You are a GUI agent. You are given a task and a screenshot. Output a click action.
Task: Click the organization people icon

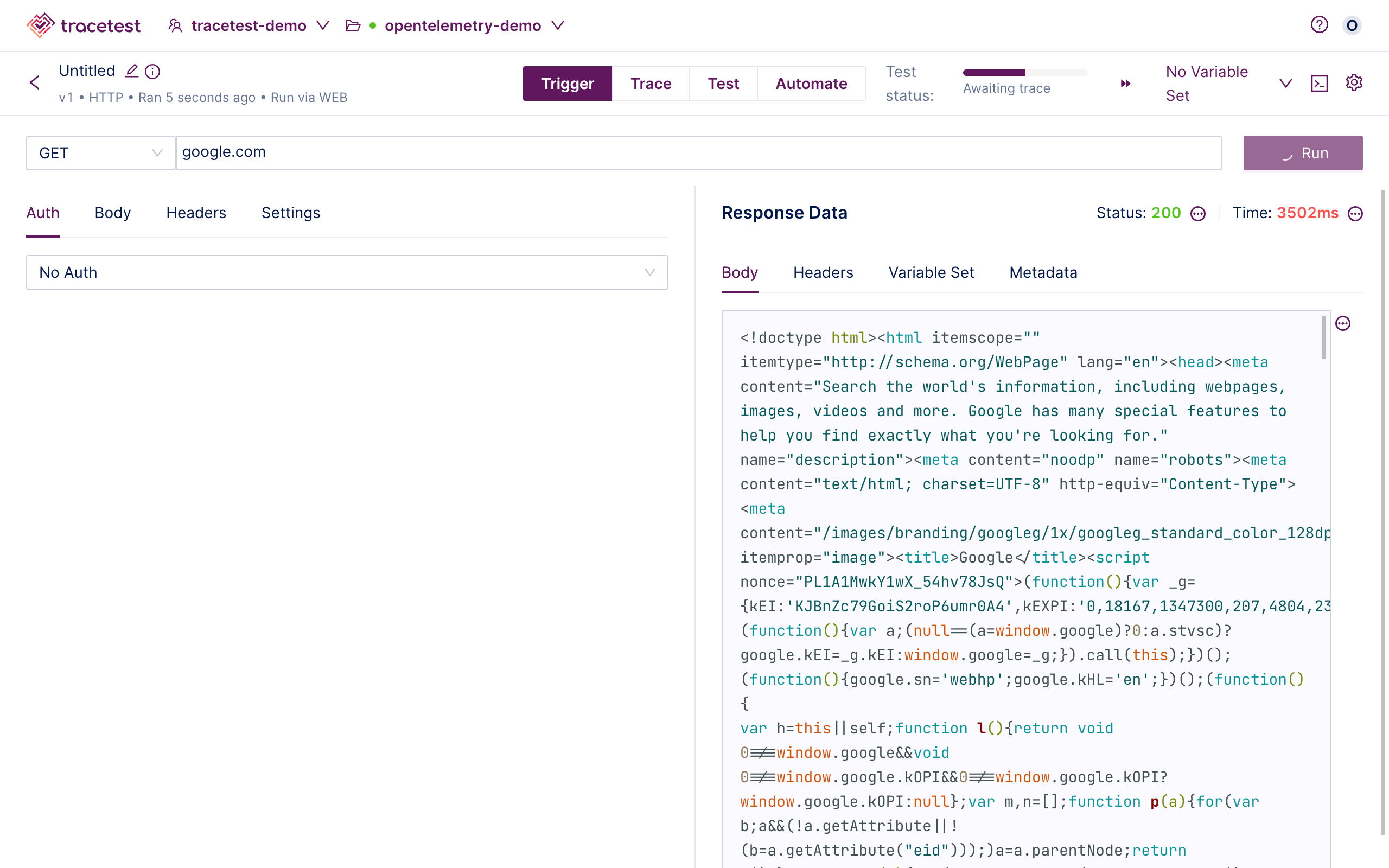[x=175, y=26]
